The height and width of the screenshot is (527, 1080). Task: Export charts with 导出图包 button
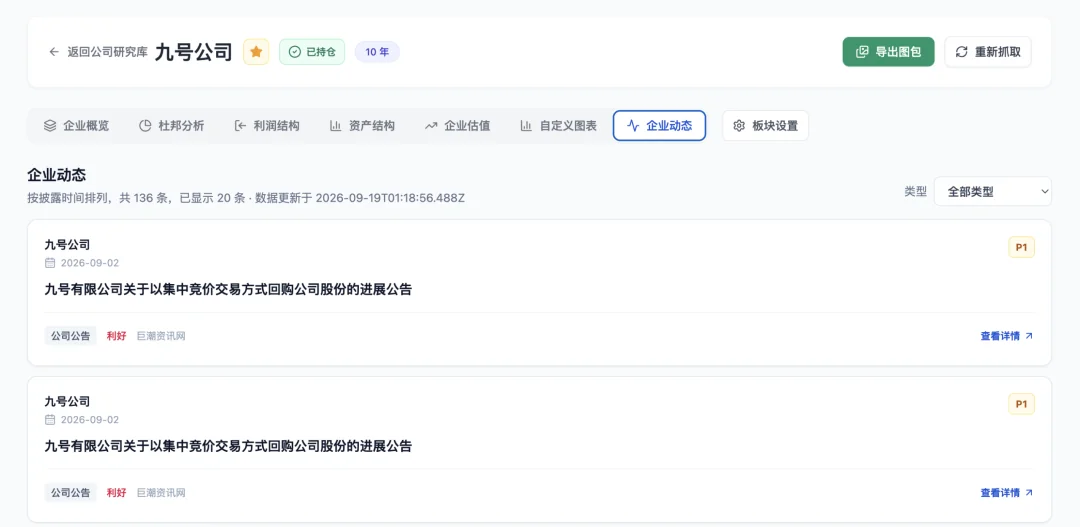[x=889, y=52]
